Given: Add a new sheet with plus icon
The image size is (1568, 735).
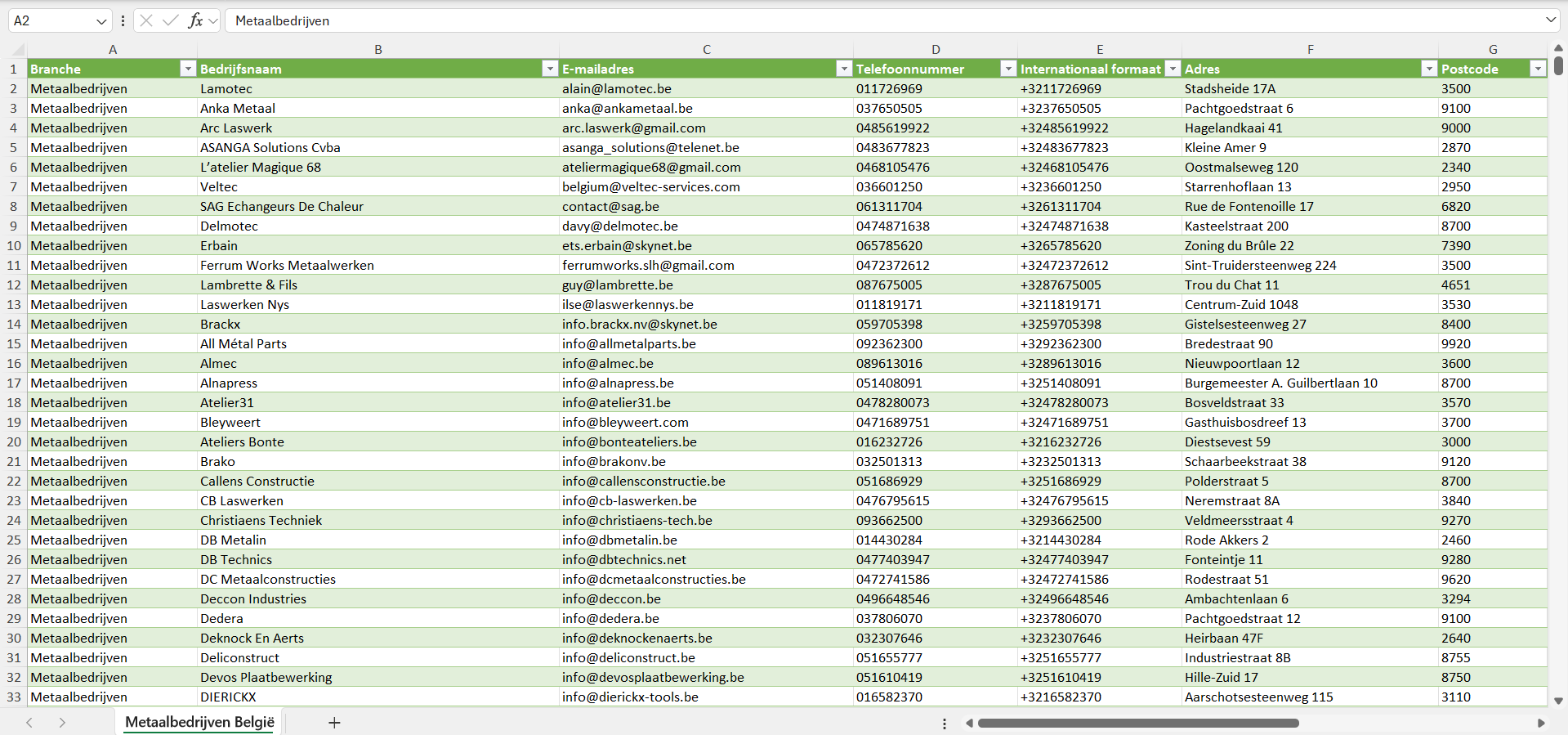Looking at the screenshot, I should pos(334,723).
